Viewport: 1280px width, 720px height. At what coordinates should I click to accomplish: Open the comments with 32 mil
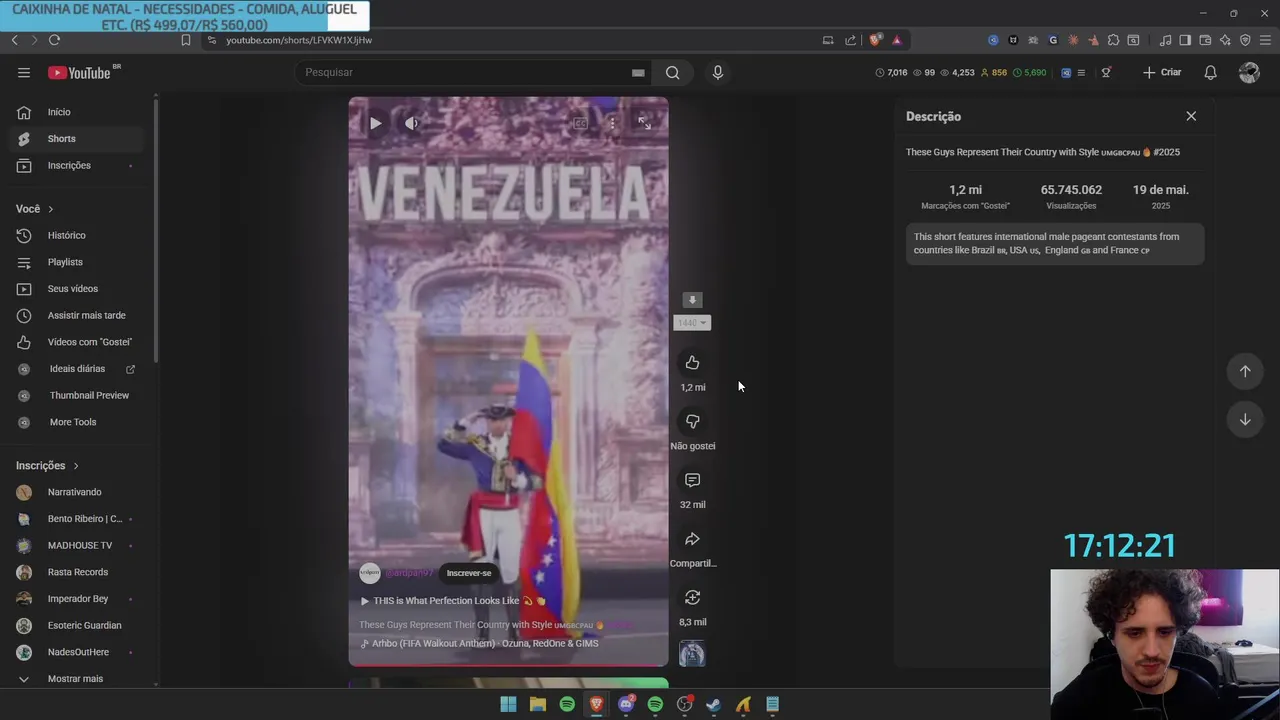tap(692, 481)
